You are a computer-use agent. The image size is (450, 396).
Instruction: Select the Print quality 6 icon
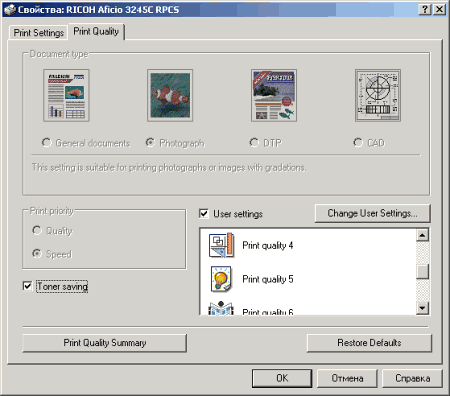(x=220, y=309)
